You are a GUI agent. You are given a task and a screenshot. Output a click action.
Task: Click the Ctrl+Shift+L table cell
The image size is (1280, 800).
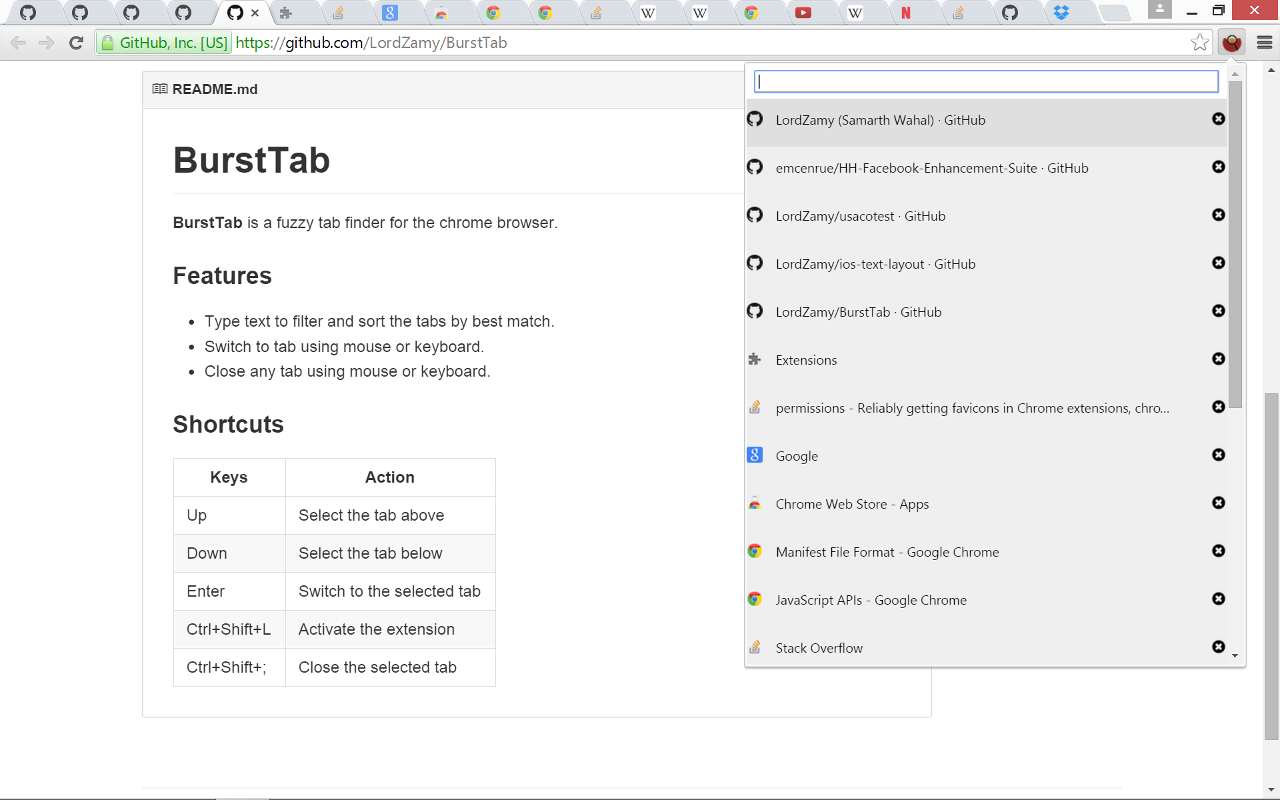pos(230,629)
